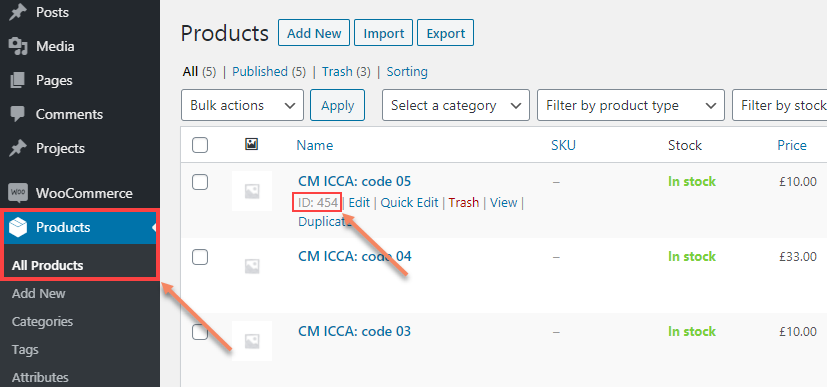Click the image column header icon

tap(252, 144)
